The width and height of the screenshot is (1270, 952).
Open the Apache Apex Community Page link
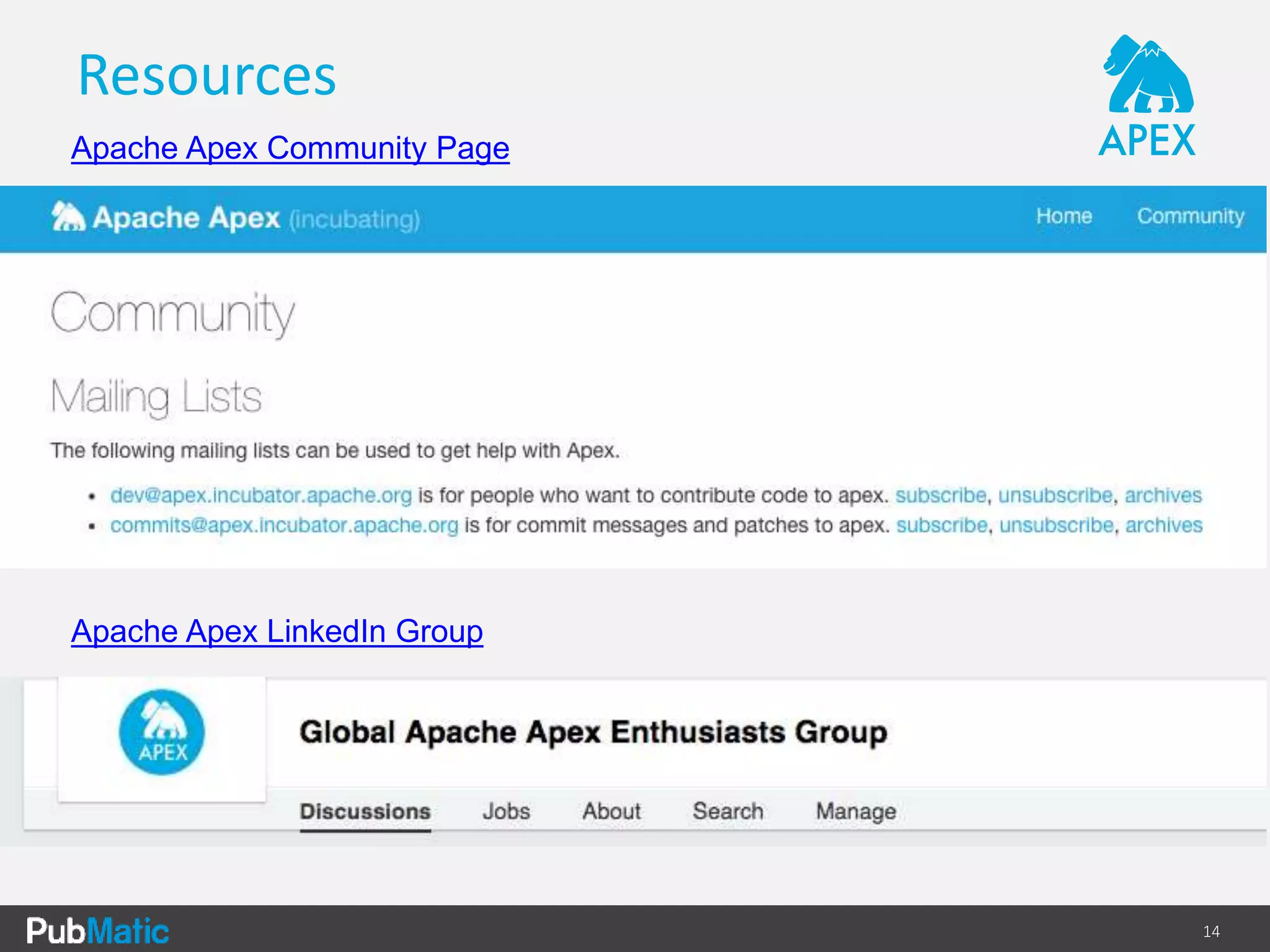tap(290, 148)
